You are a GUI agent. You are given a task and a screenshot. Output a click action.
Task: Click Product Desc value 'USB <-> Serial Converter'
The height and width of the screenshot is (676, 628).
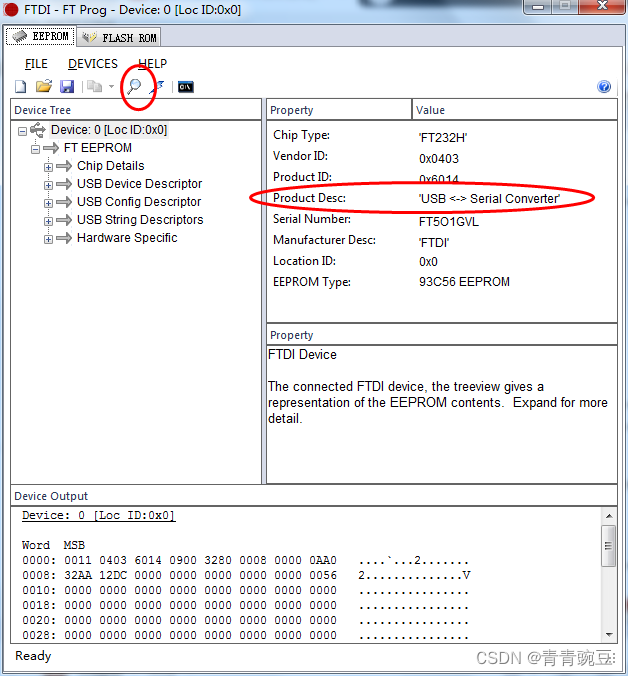click(x=489, y=199)
